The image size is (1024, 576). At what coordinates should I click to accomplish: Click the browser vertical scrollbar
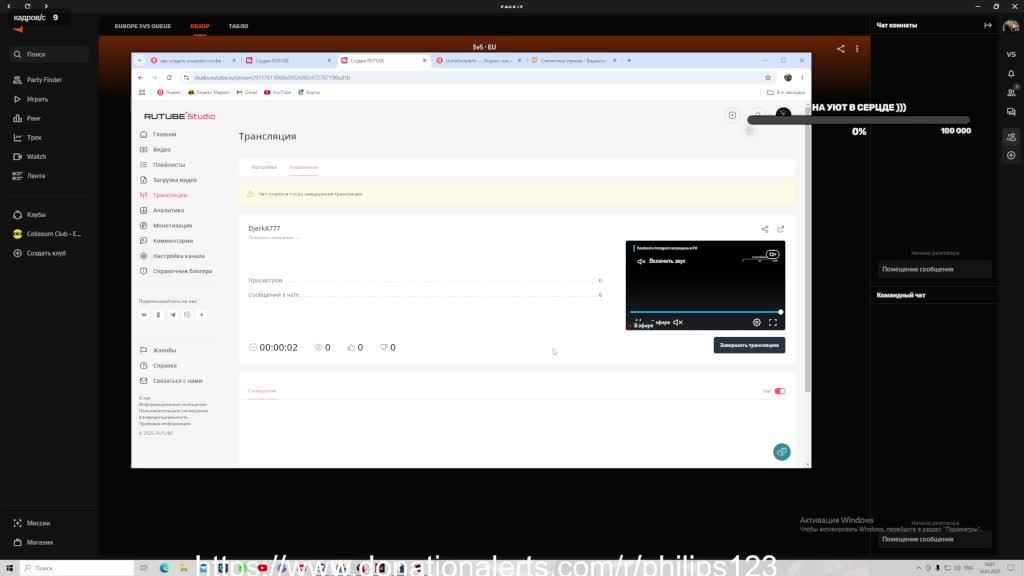(x=808, y=248)
